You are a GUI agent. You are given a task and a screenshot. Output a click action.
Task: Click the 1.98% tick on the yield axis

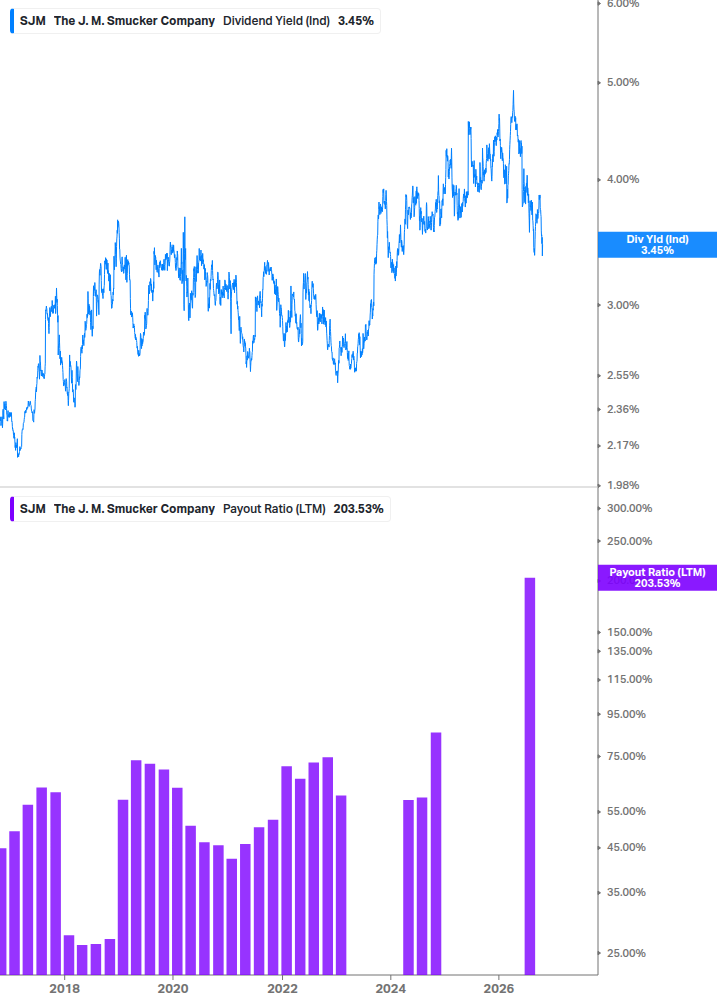tap(623, 485)
